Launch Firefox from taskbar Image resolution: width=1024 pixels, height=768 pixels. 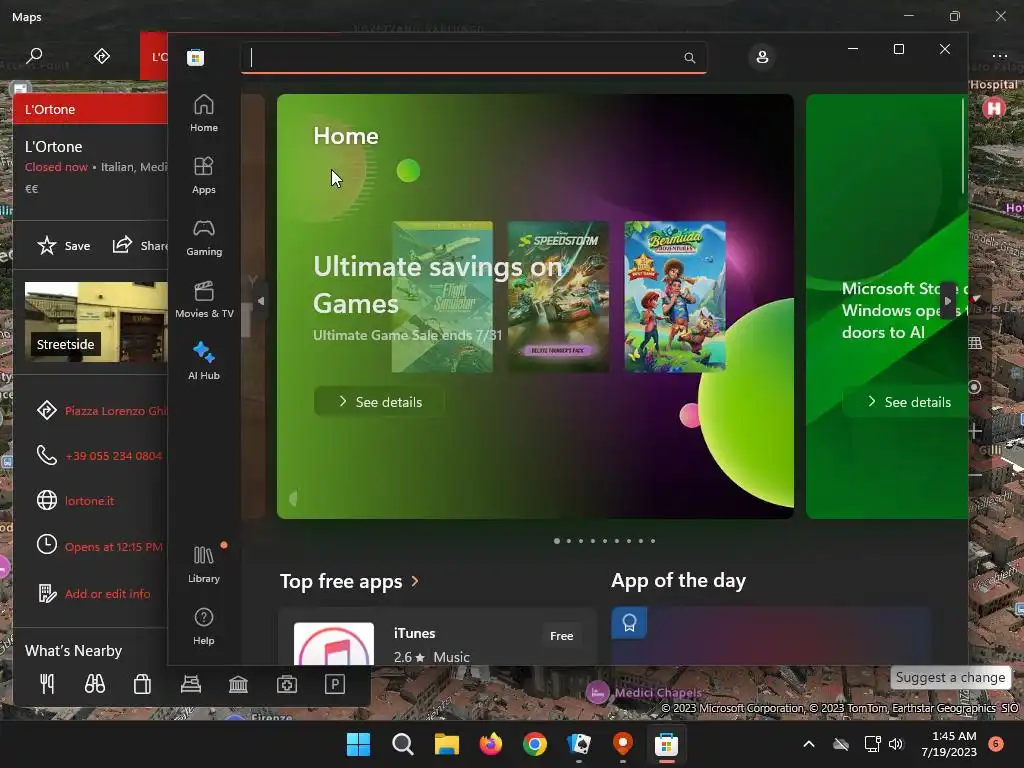490,744
